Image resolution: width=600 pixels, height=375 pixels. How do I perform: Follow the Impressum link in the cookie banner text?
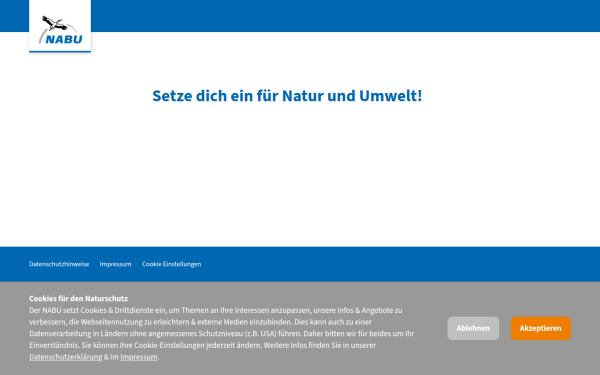[139, 357]
